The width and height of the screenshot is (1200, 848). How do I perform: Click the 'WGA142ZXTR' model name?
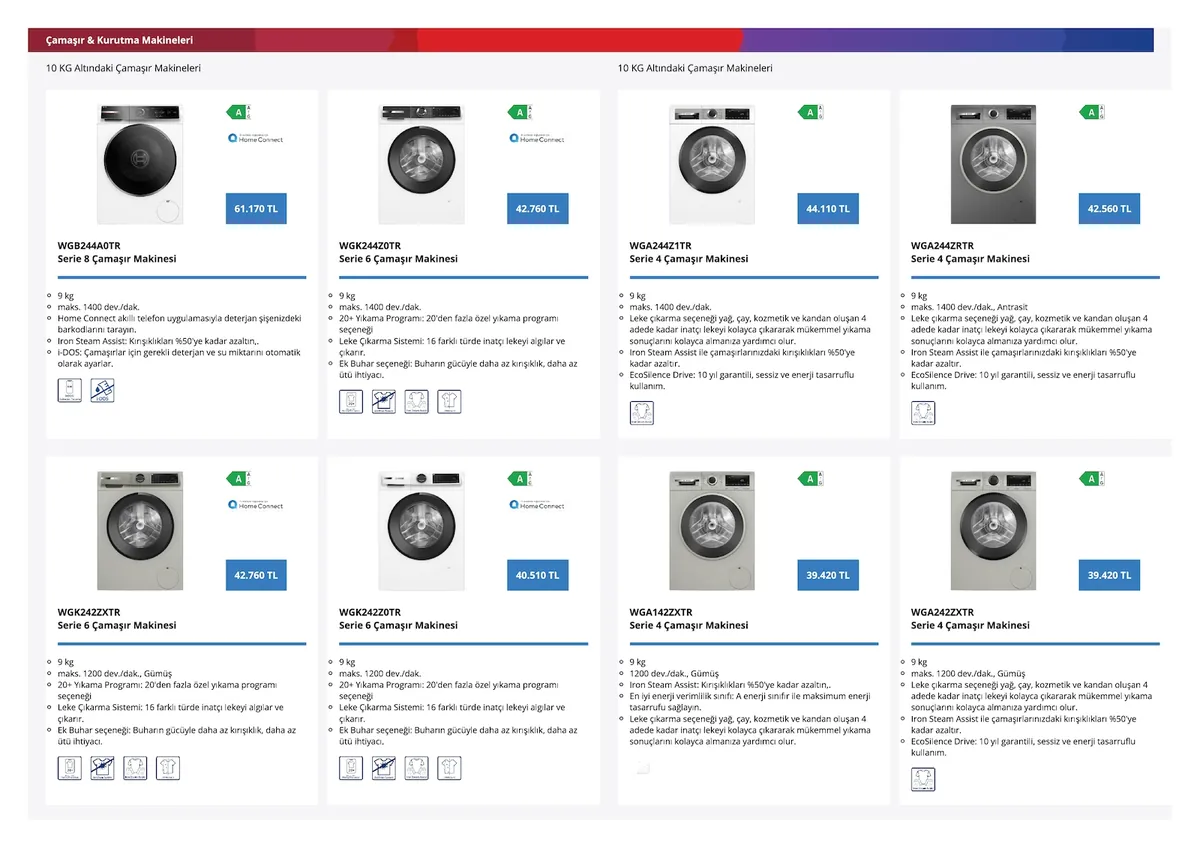(x=661, y=612)
